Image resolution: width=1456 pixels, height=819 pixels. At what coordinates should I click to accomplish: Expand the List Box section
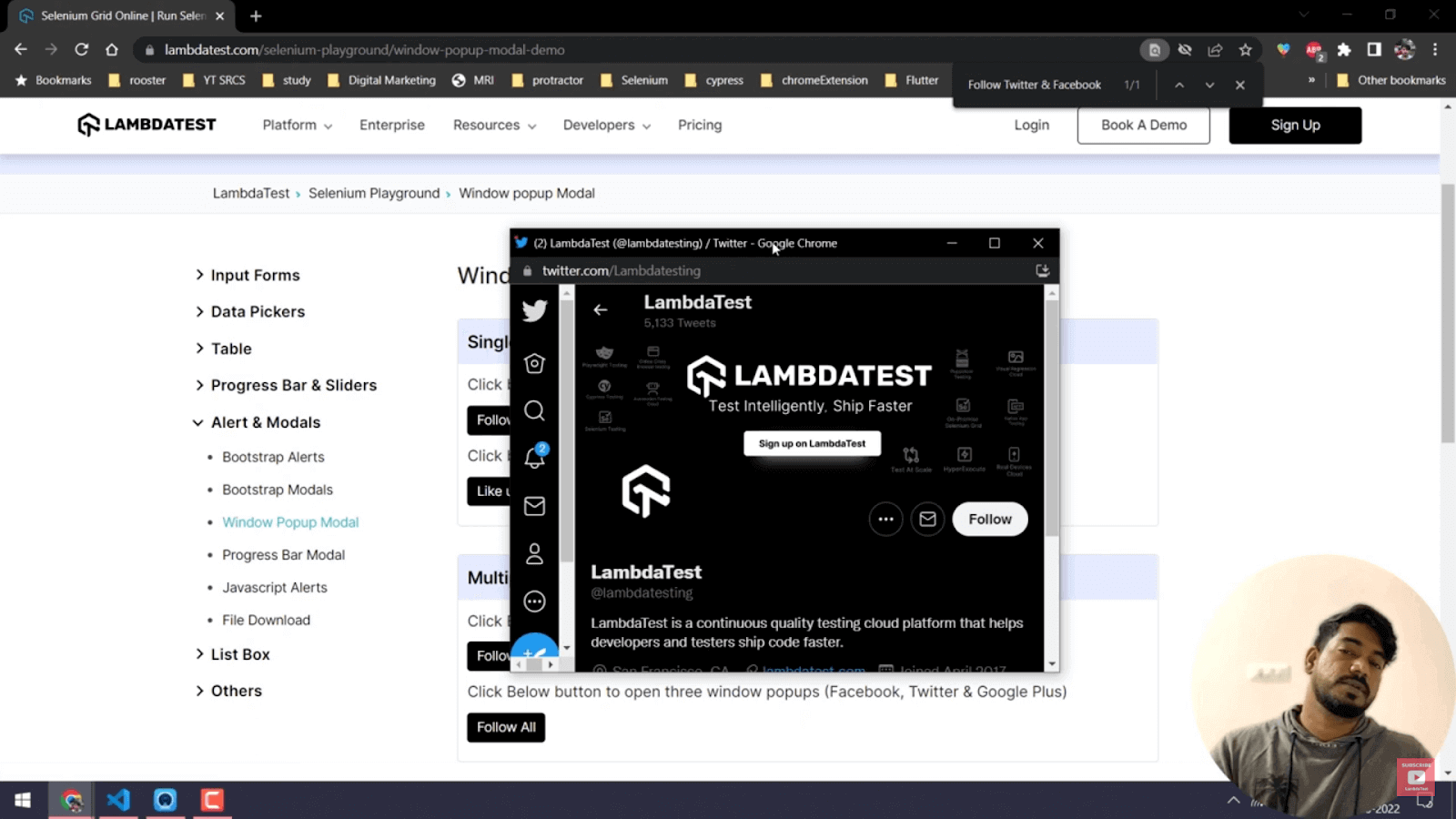tap(232, 654)
